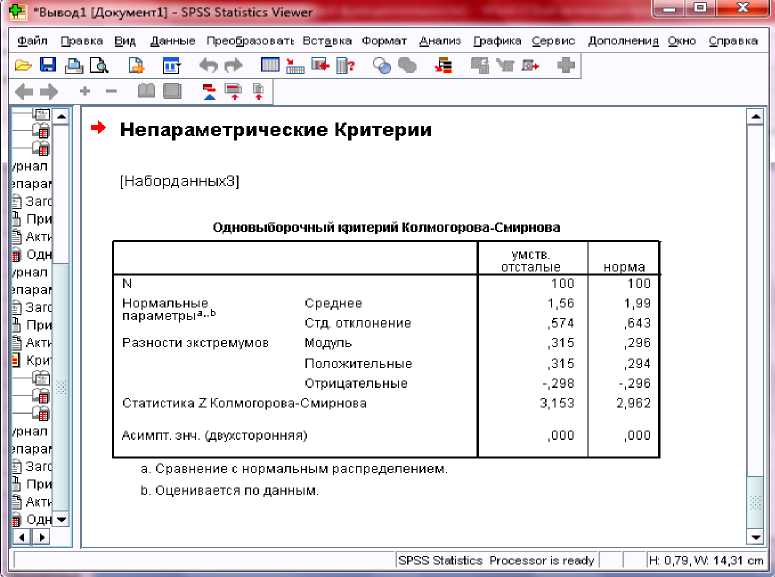The width and height of the screenshot is (775, 577).
Task: Select the Kolmogorov-Smirnov table title
Action: pyautogui.click(x=387, y=228)
